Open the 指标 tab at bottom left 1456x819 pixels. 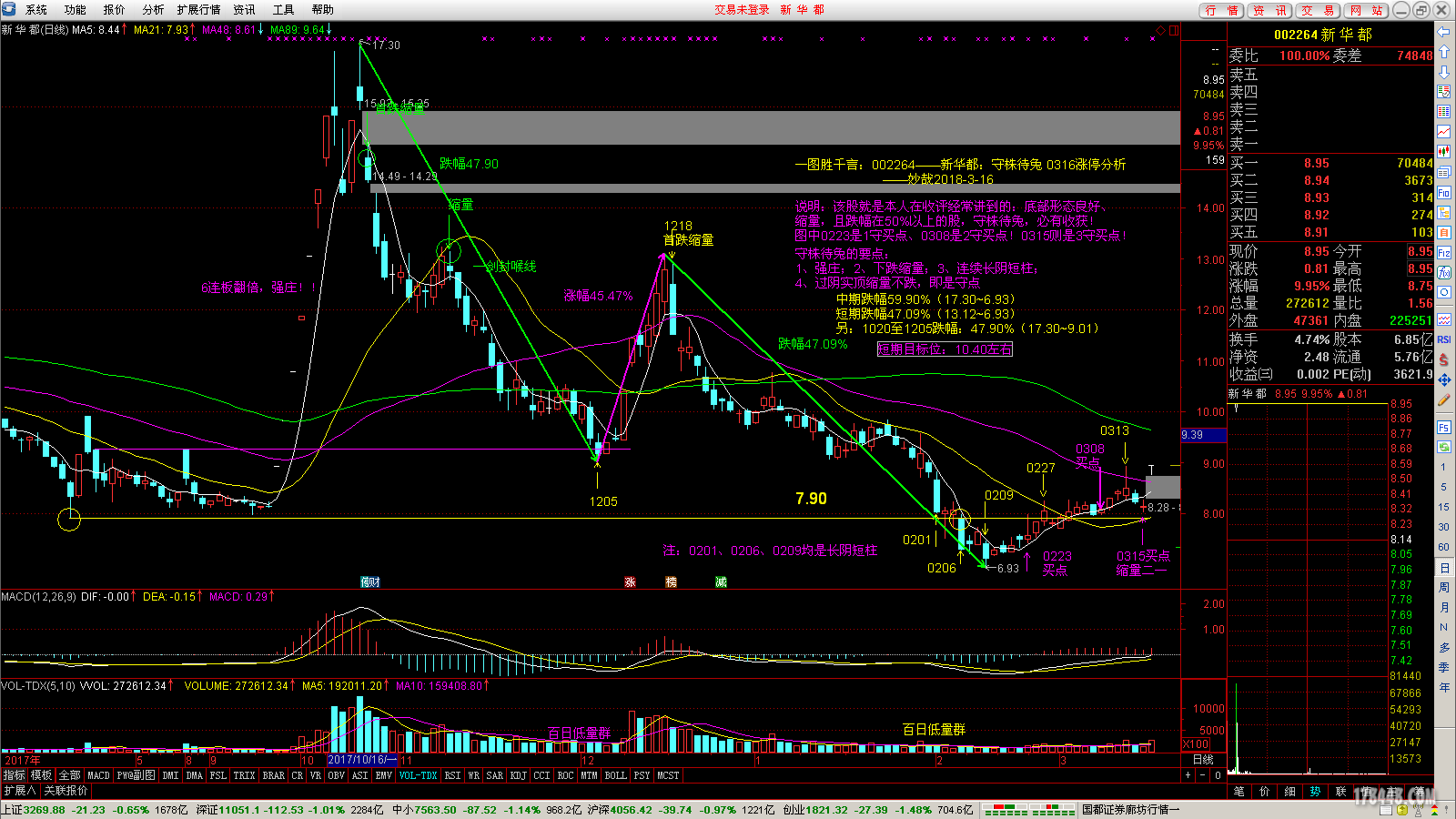14,775
